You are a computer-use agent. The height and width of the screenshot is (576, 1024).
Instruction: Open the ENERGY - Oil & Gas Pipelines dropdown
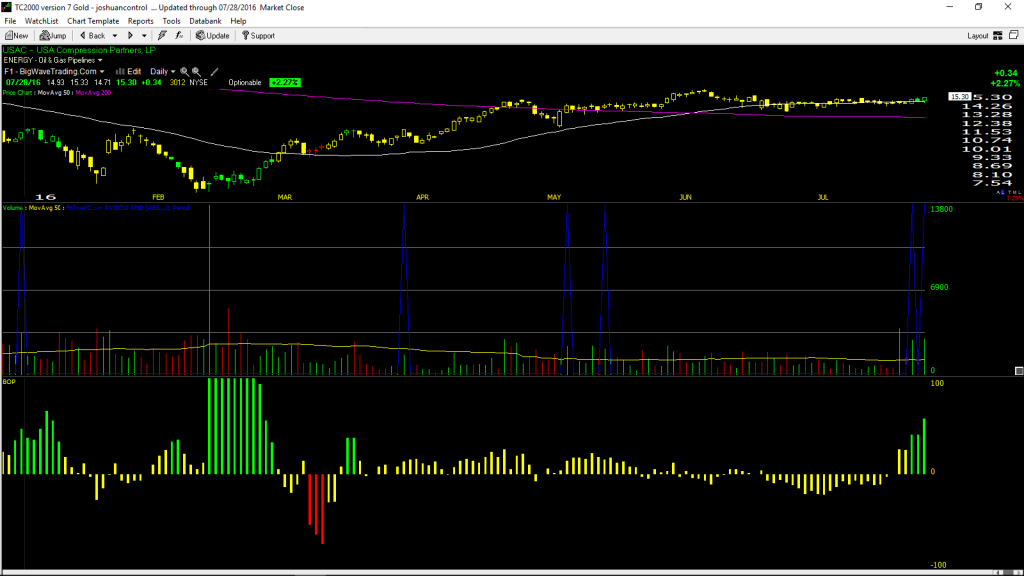point(53,60)
